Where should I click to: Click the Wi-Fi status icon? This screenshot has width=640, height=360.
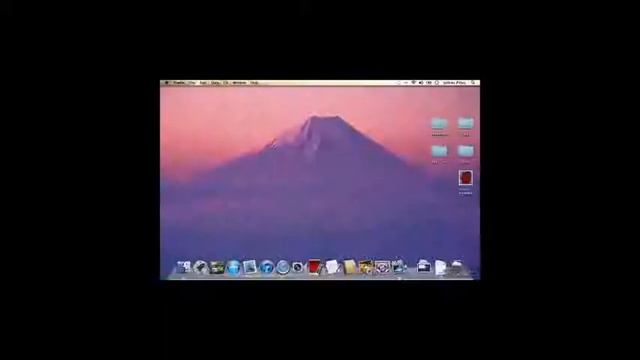(413, 82)
